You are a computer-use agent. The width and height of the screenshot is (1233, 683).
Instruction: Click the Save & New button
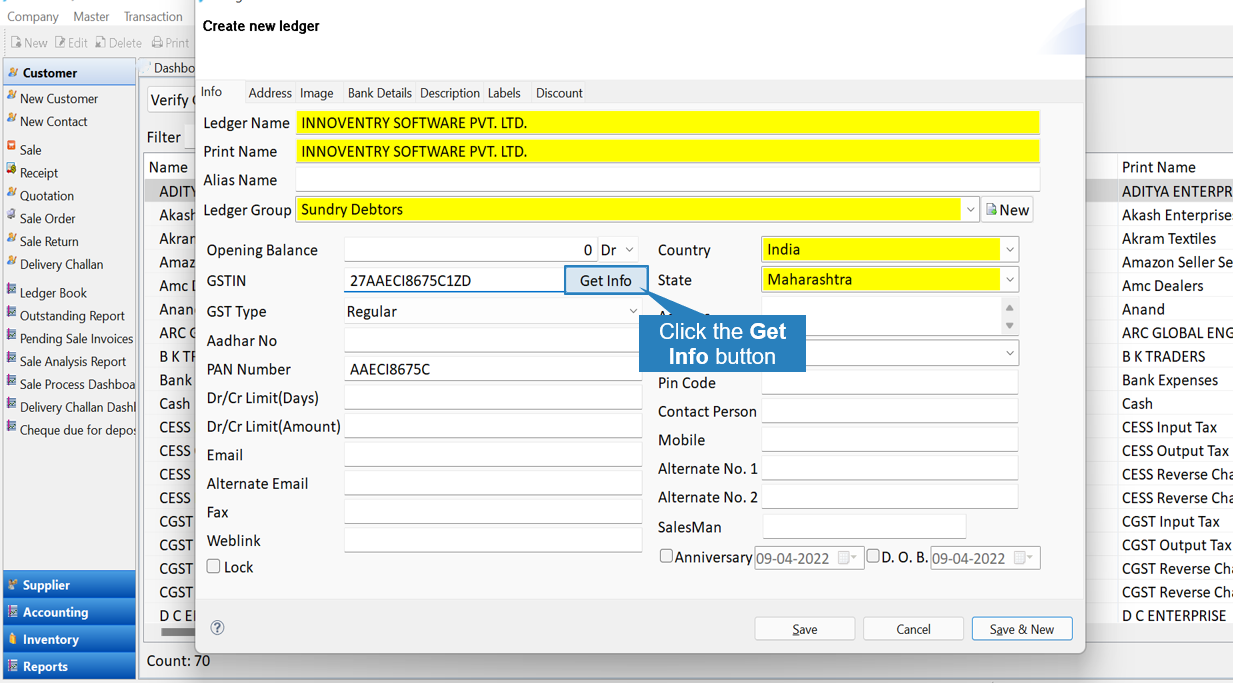[x=1022, y=629]
